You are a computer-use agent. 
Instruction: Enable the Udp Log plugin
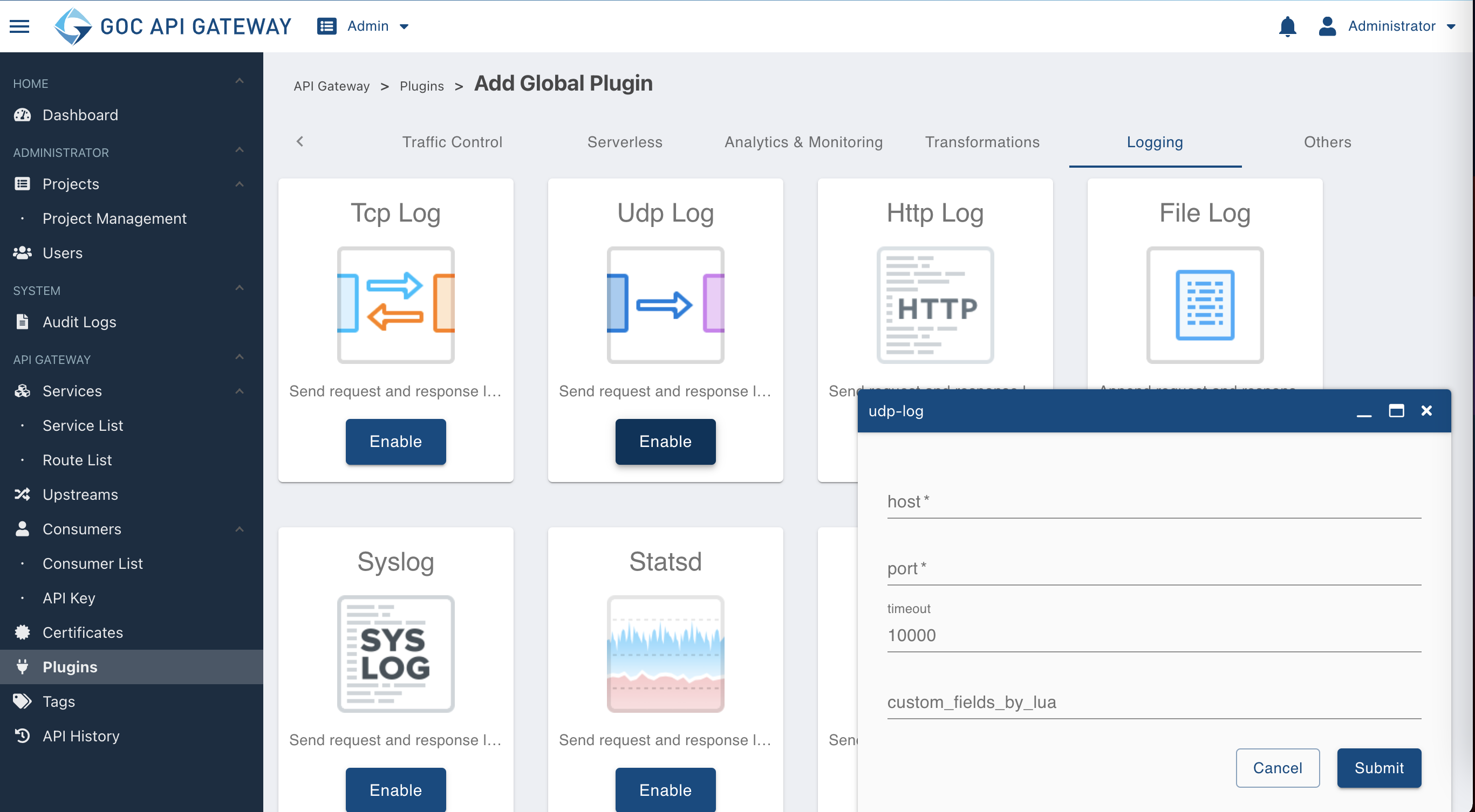point(665,442)
